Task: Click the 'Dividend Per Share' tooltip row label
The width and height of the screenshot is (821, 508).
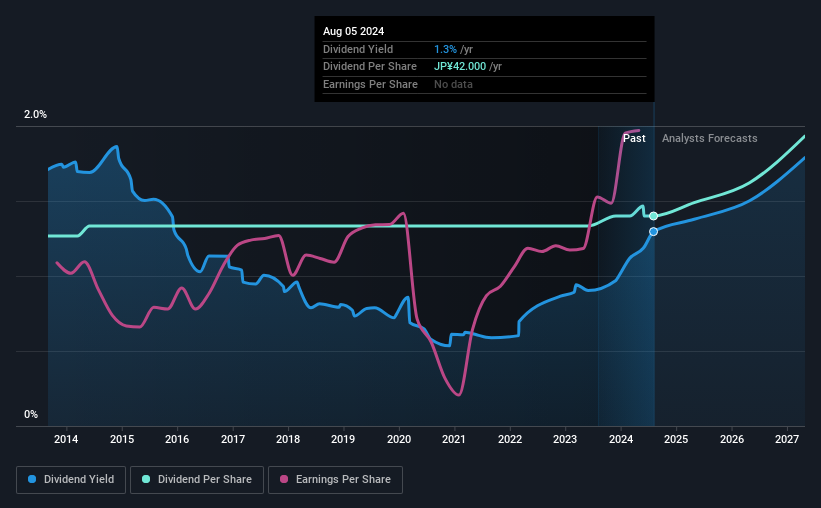Action: pyautogui.click(x=370, y=67)
